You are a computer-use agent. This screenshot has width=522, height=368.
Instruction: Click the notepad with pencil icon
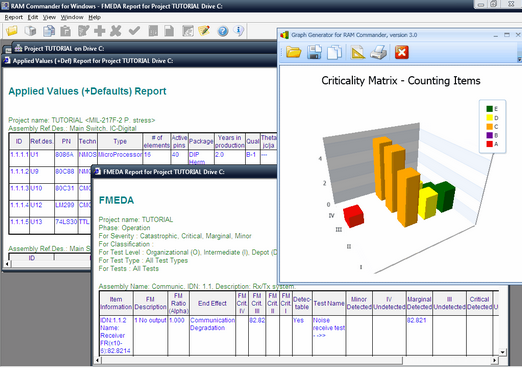(x=204, y=31)
